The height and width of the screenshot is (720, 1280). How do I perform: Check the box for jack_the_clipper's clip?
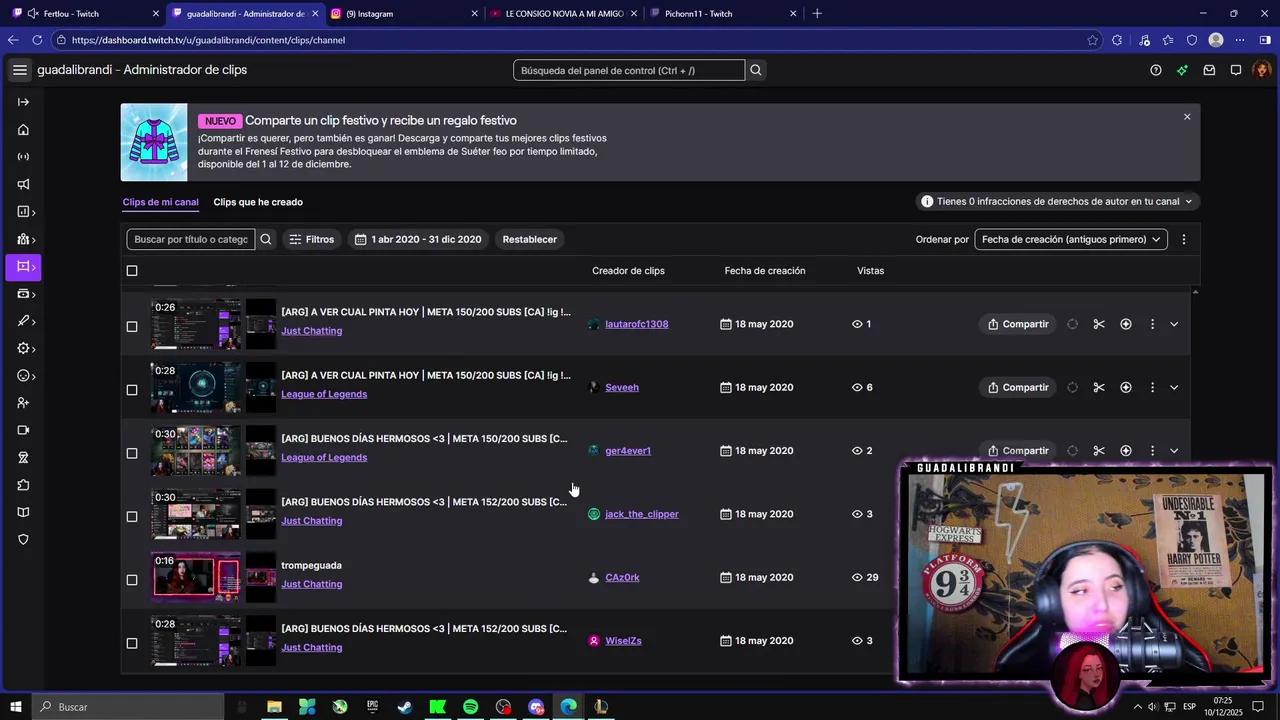[x=132, y=517]
